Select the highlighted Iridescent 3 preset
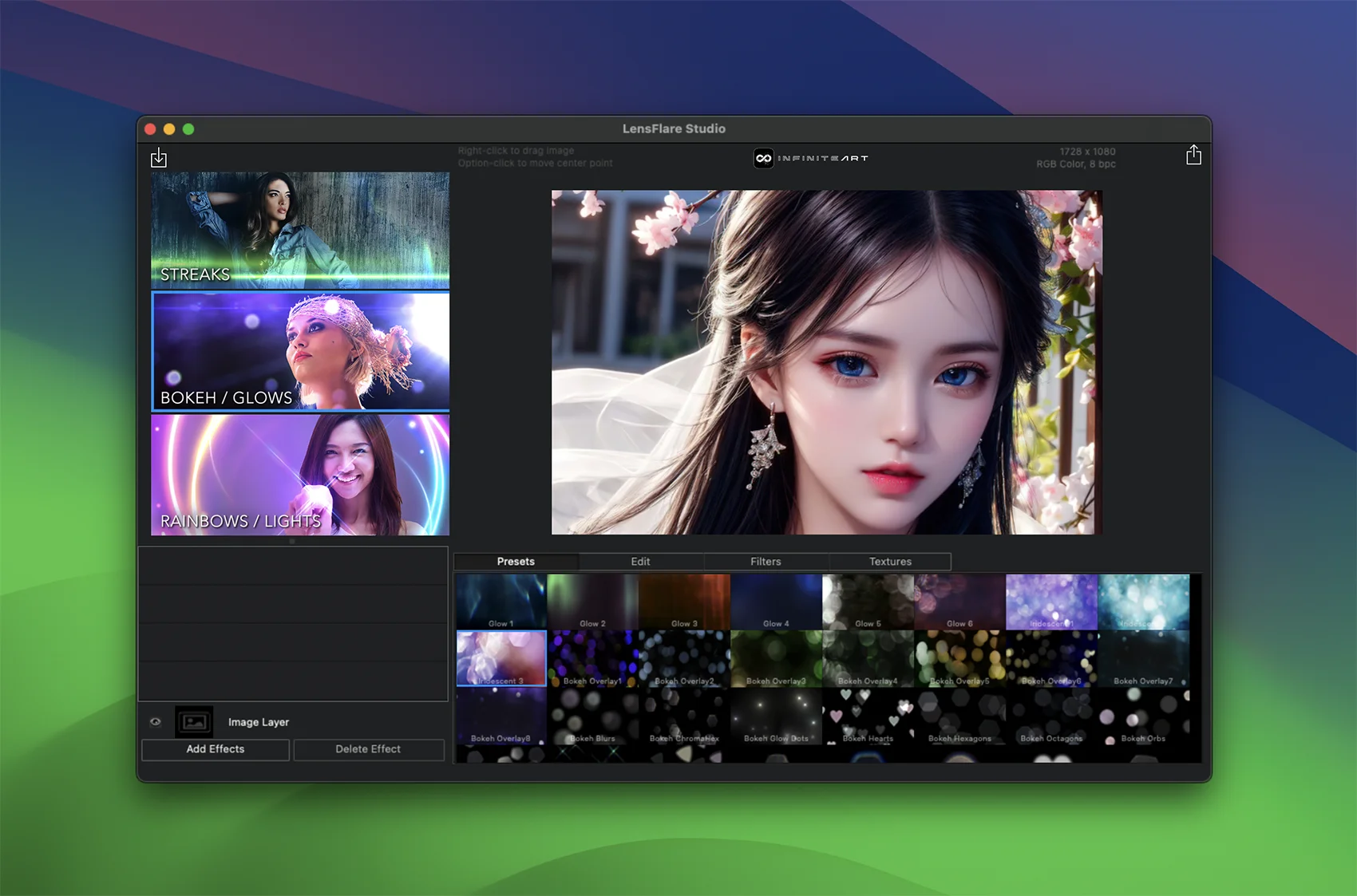This screenshot has height=896, width=1357. (501, 658)
